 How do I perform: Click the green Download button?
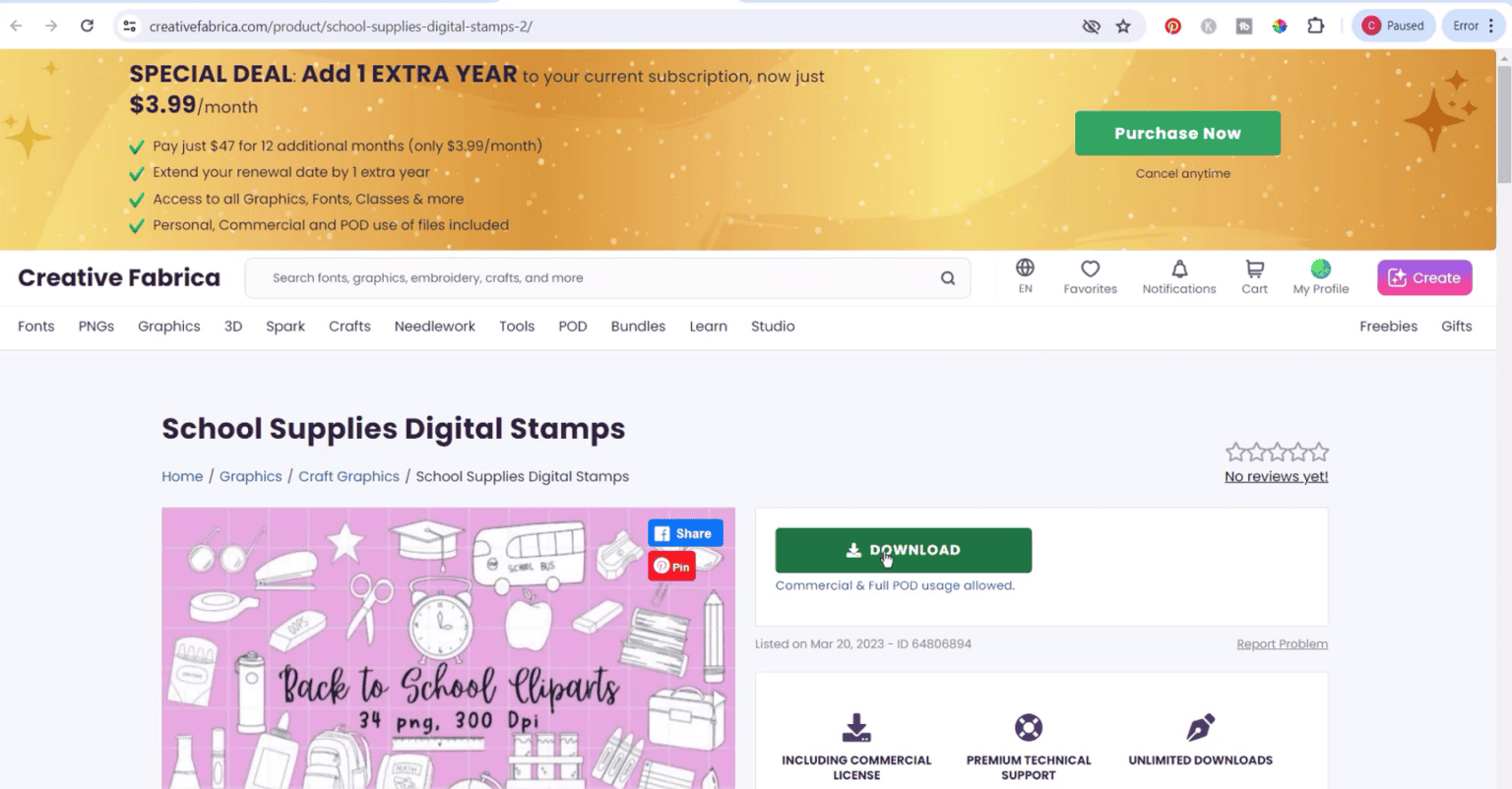[x=903, y=550]
